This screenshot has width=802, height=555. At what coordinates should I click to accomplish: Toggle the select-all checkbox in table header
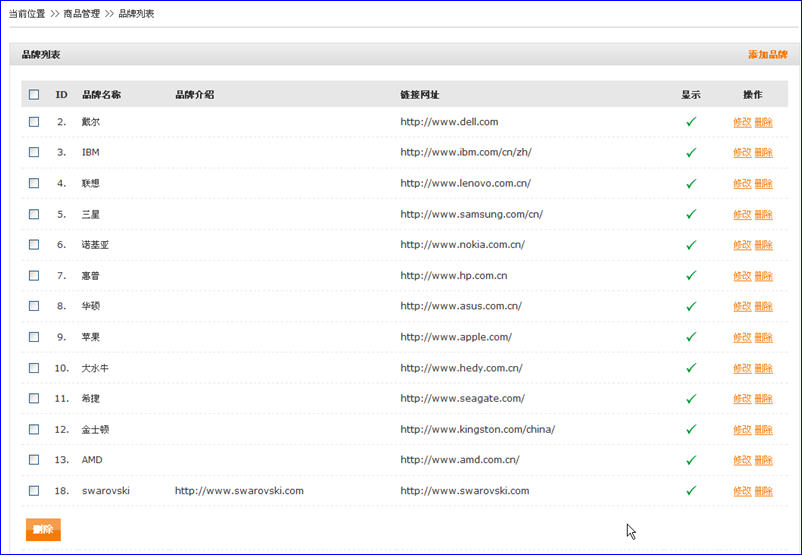point(34,95)
